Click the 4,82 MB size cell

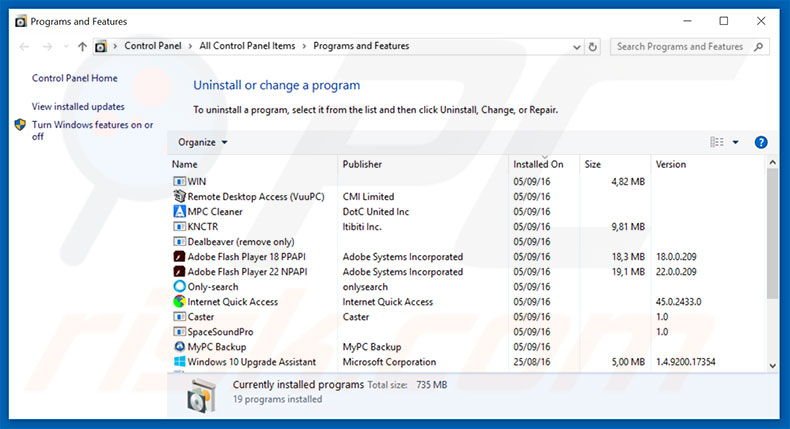tap(628, 181)
